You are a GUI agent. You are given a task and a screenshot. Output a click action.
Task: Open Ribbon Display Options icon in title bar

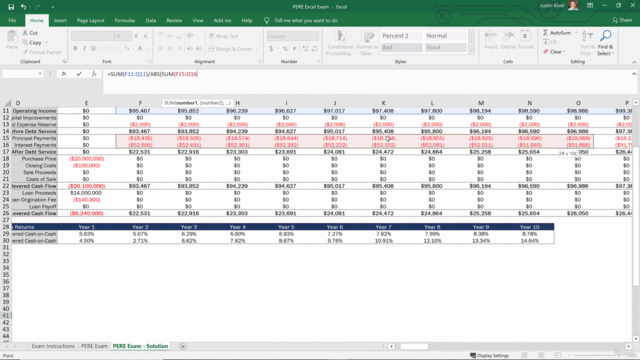point(590,6)
